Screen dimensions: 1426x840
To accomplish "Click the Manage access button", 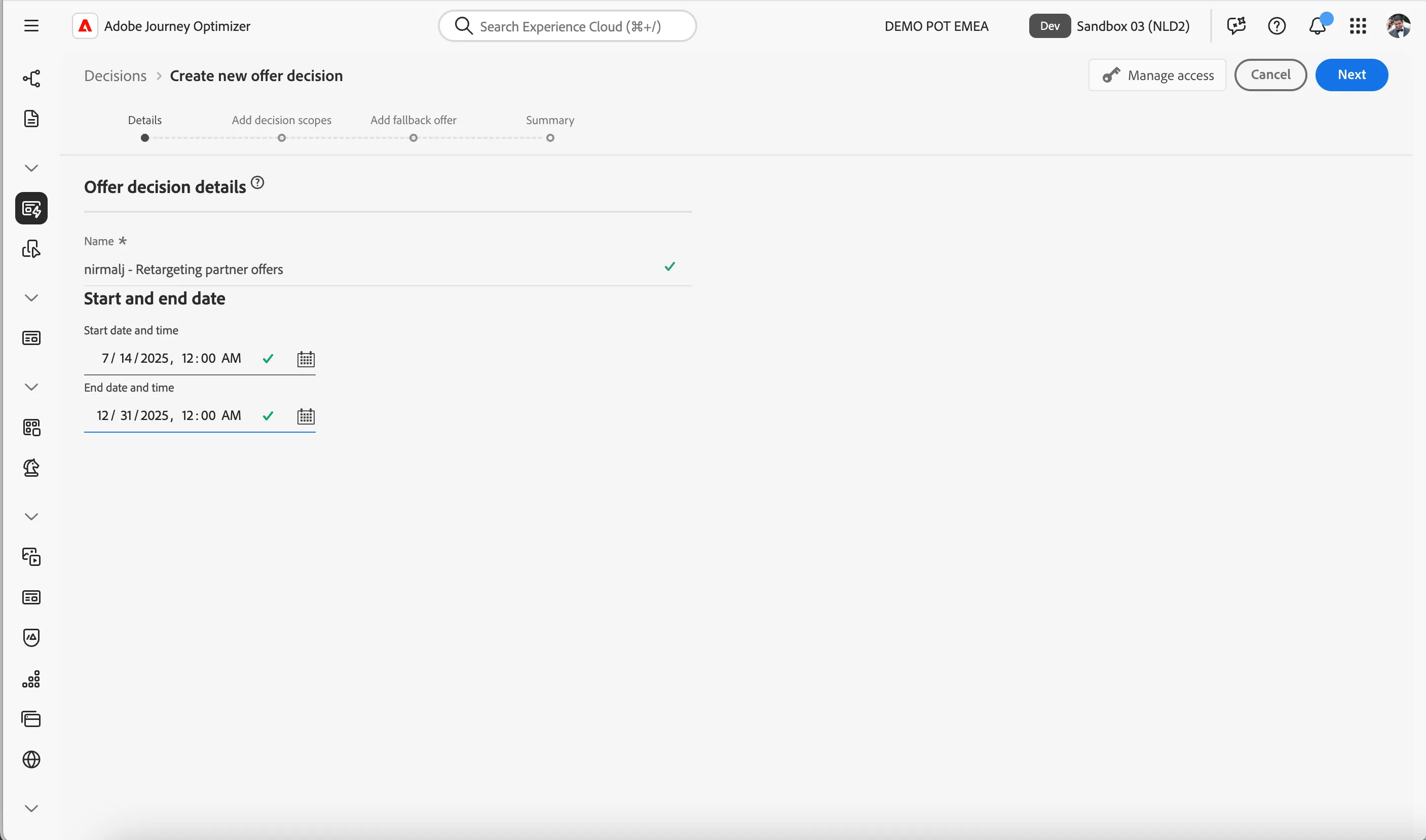I will (x=1157, y=74).
